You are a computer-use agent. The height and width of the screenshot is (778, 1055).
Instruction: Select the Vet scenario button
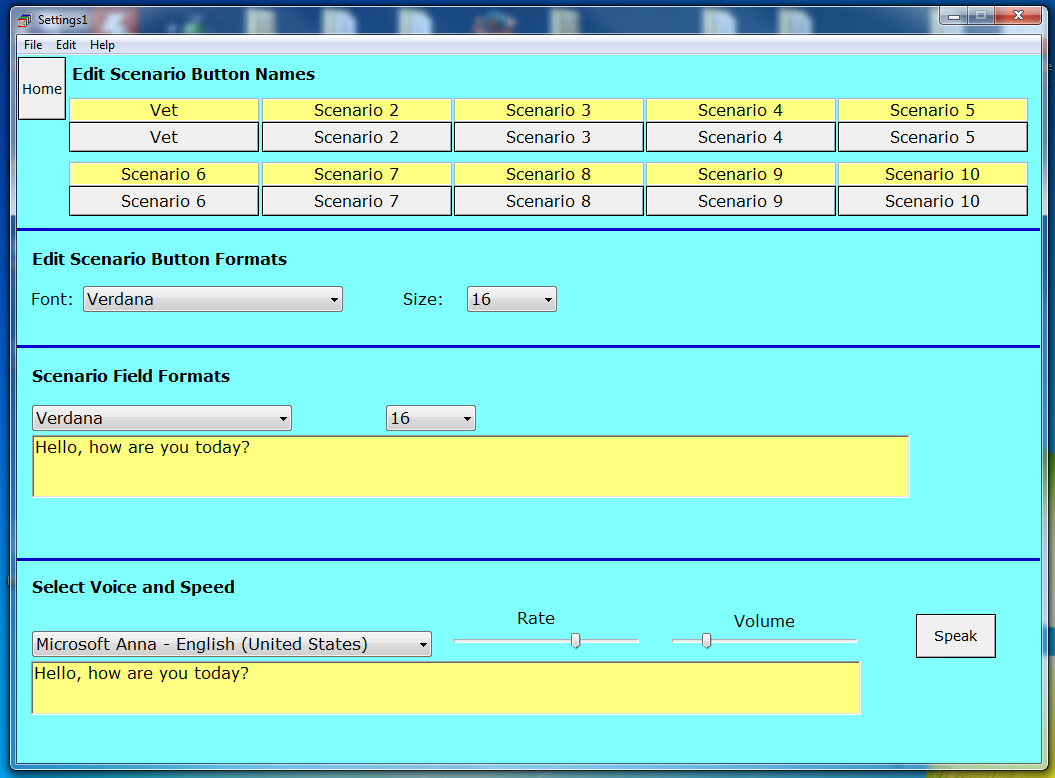click(163, 137)
